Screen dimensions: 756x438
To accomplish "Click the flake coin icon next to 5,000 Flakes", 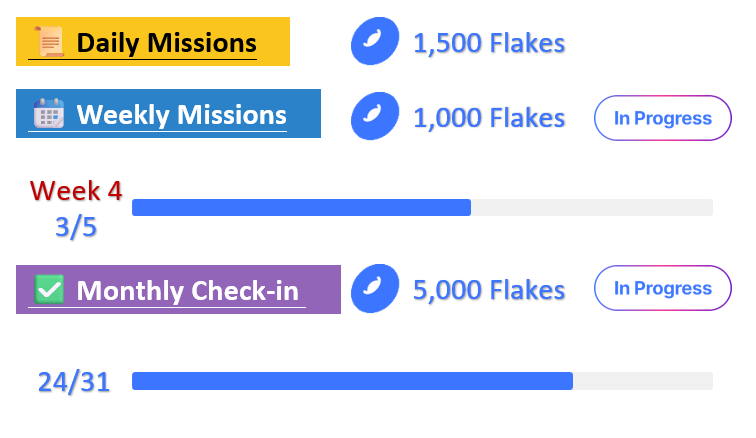I will click(x=375, y=288).
